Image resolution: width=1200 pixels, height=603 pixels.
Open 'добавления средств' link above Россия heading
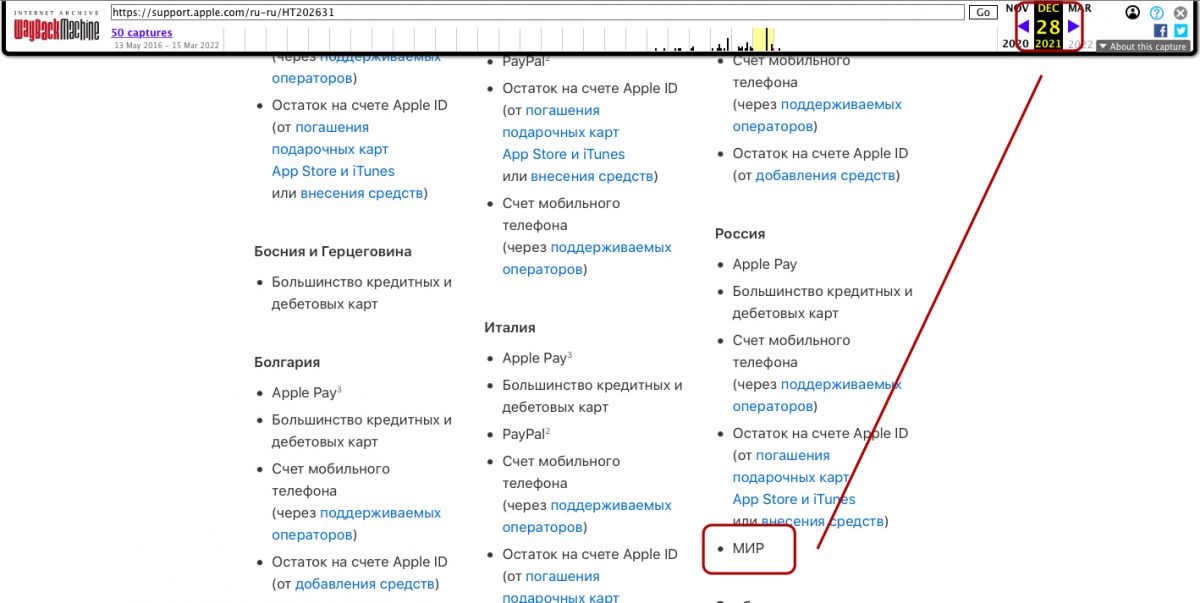point(825,175)
